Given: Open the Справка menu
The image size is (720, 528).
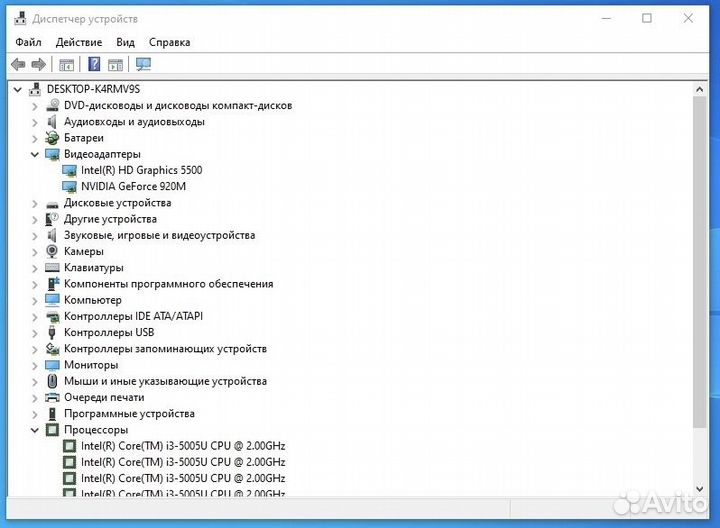Looking at the screenshot, I should (169, 42).
